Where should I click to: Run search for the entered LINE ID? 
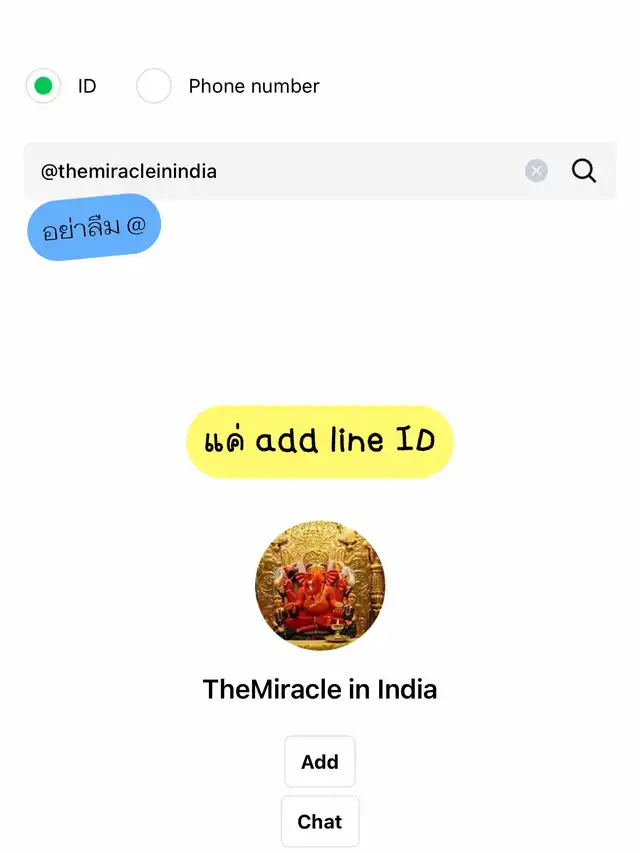(x=584, y=171)
